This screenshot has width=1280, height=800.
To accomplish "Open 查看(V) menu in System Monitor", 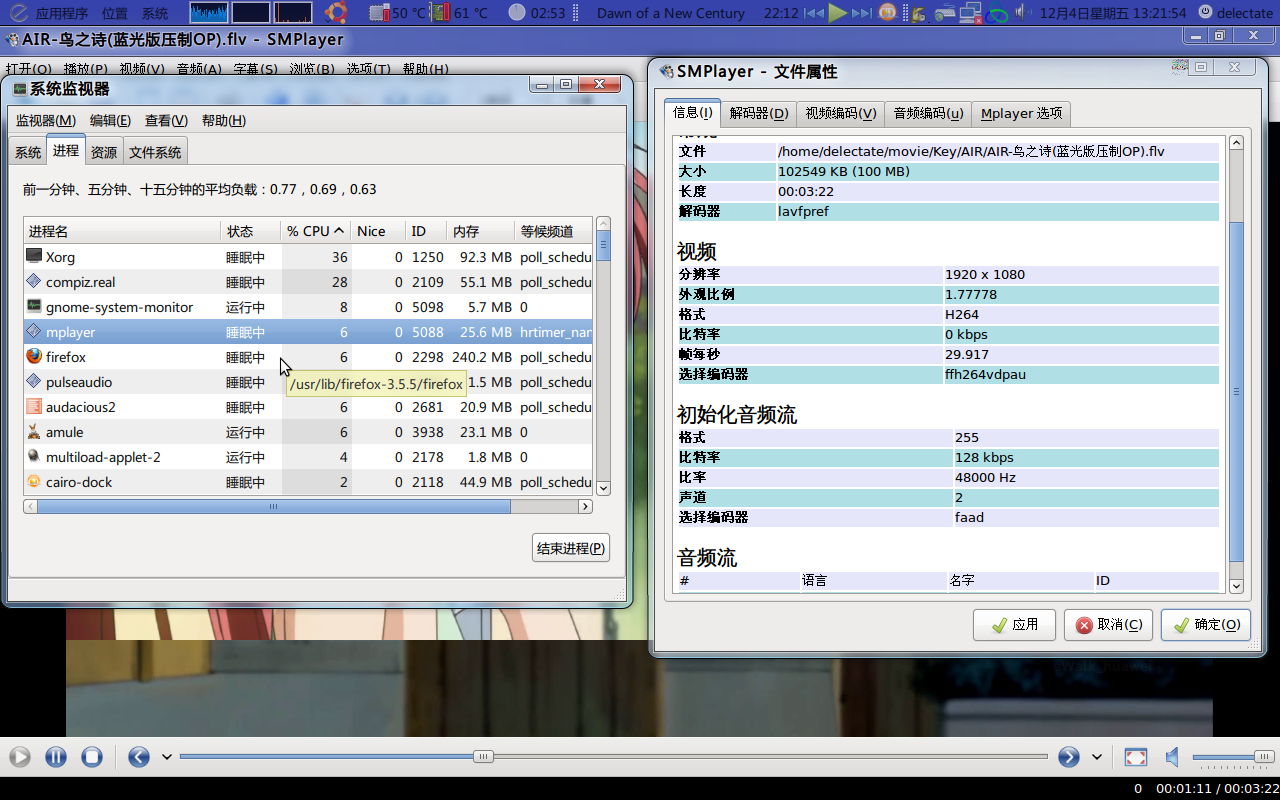I will (x=166, y=120).
